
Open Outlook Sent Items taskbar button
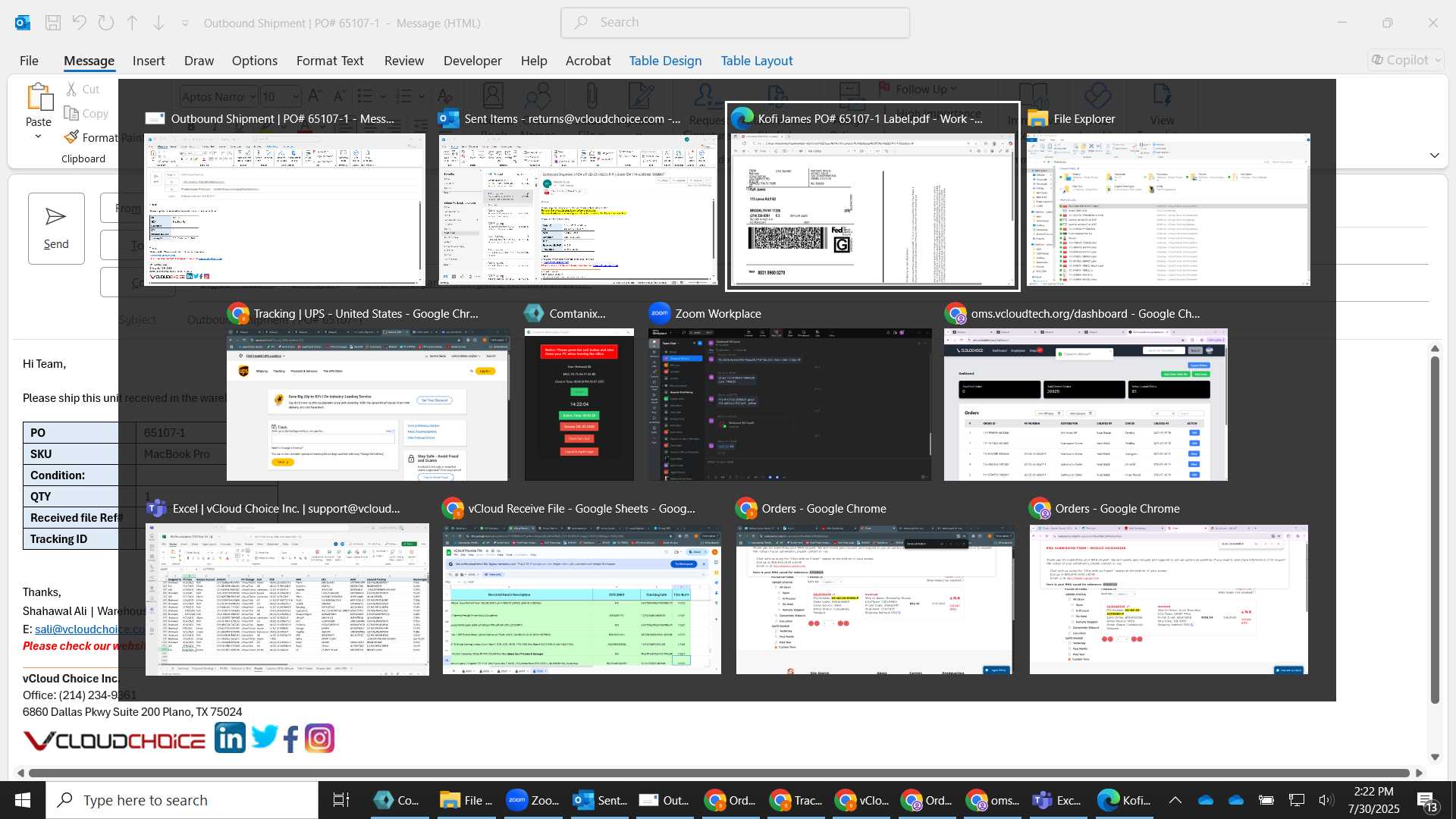point(601,800)
